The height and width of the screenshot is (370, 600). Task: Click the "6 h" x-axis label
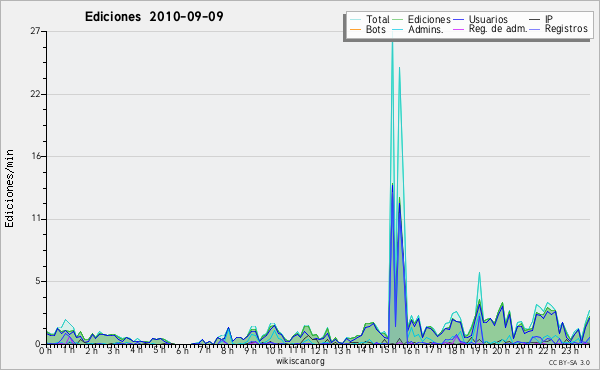coord(182,350)
